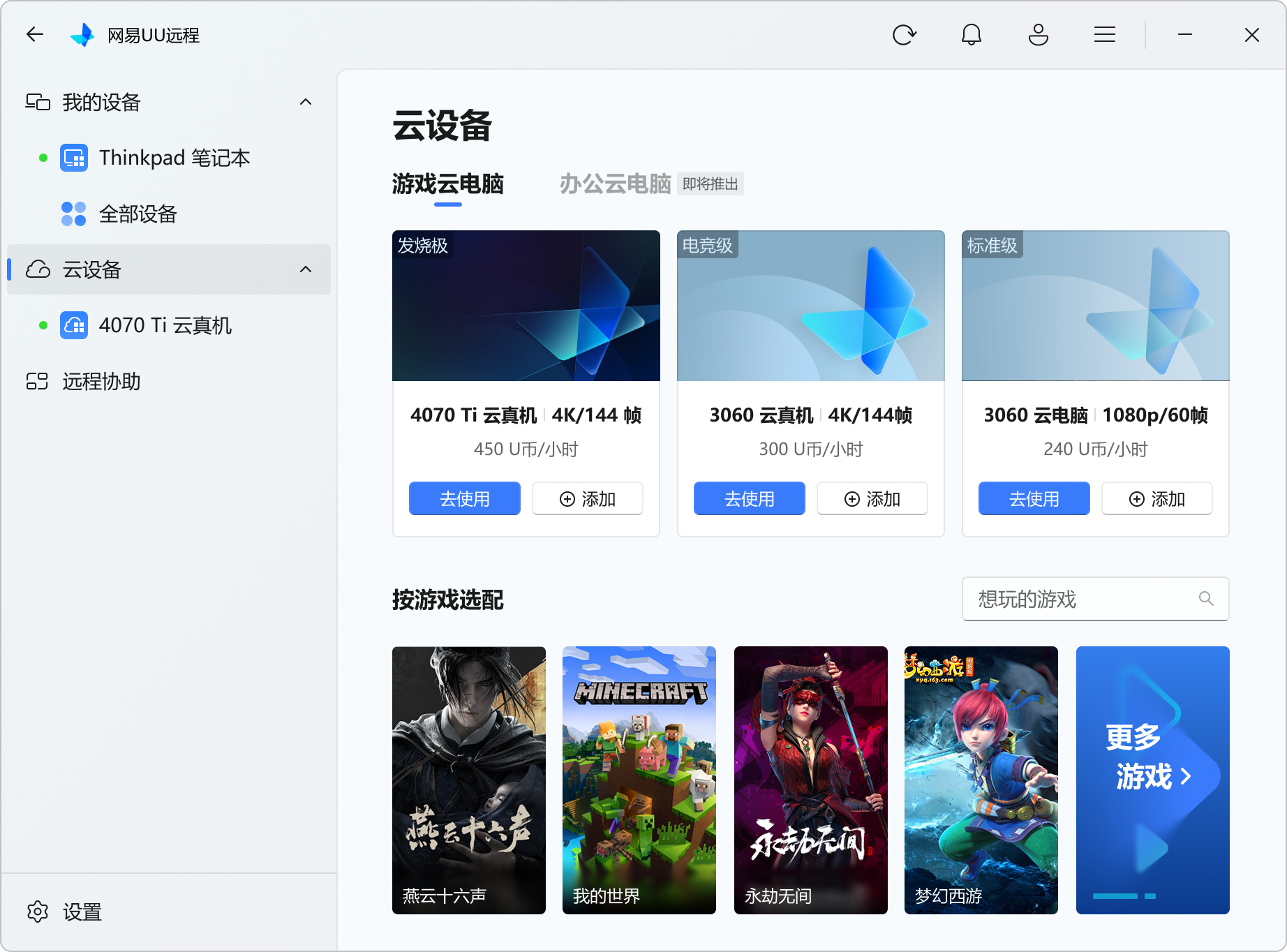Minimize the window
The image size is (1287, 952).
click(1185, 34)
